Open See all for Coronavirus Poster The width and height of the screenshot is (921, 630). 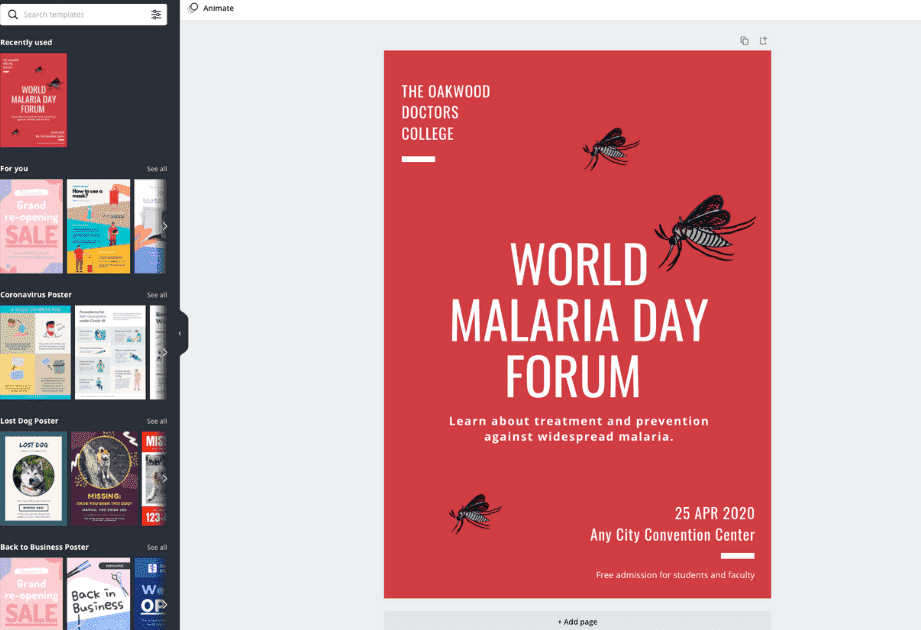coord(157,295)
